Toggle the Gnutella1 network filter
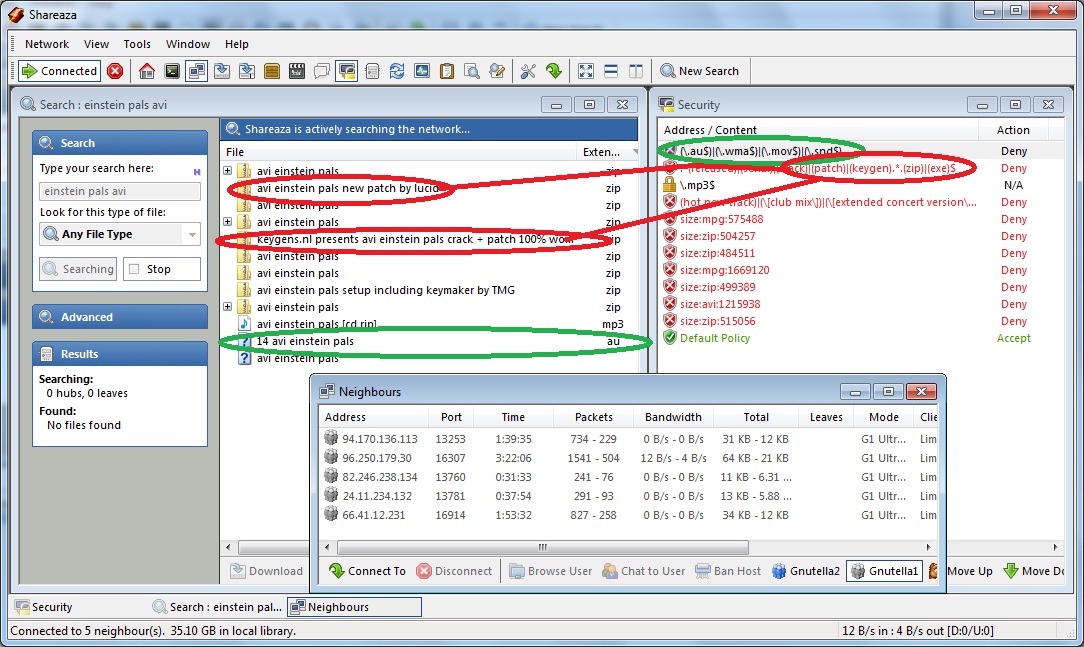The image size is (1084, 647). (884, 571)
